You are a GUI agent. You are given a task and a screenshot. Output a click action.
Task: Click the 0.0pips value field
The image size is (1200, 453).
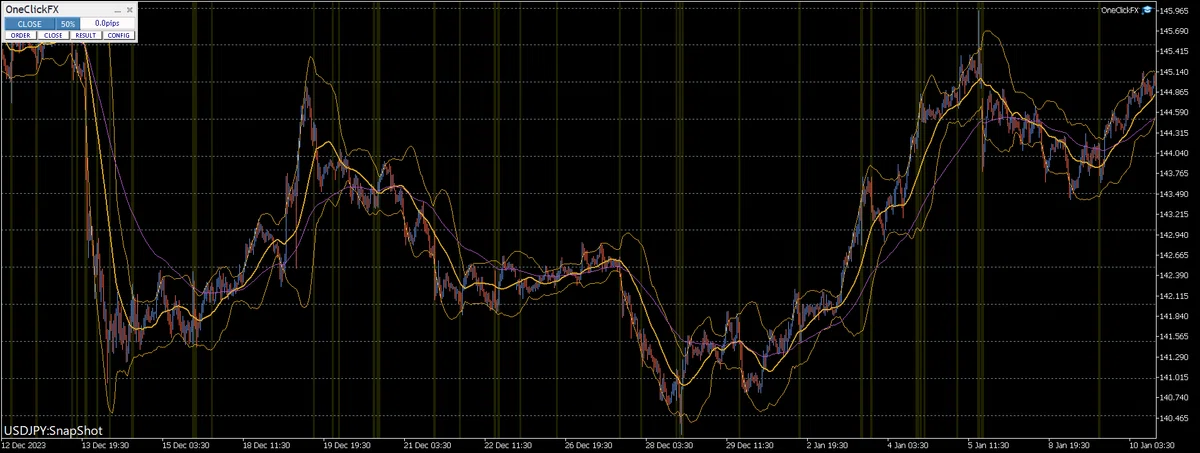coord(107,23)
